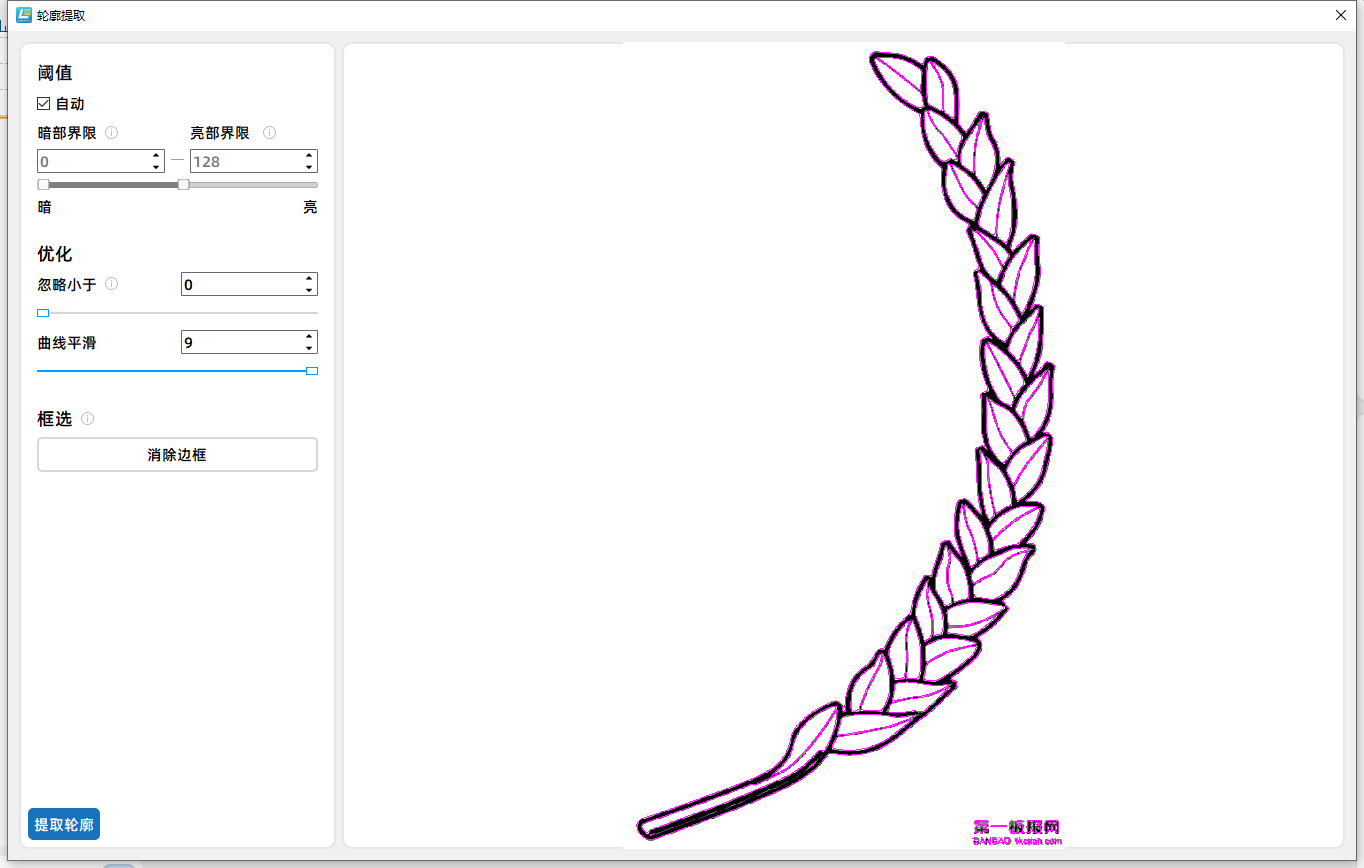Viewport: 1364px width, 868px height.
Task: Click the 曲线平滑 slider handle
Action: (312, 371)
